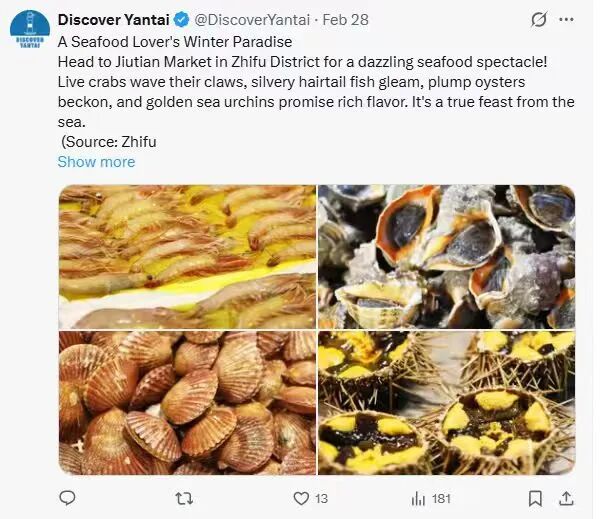Like the post with heart icon

tap(301, 499)
